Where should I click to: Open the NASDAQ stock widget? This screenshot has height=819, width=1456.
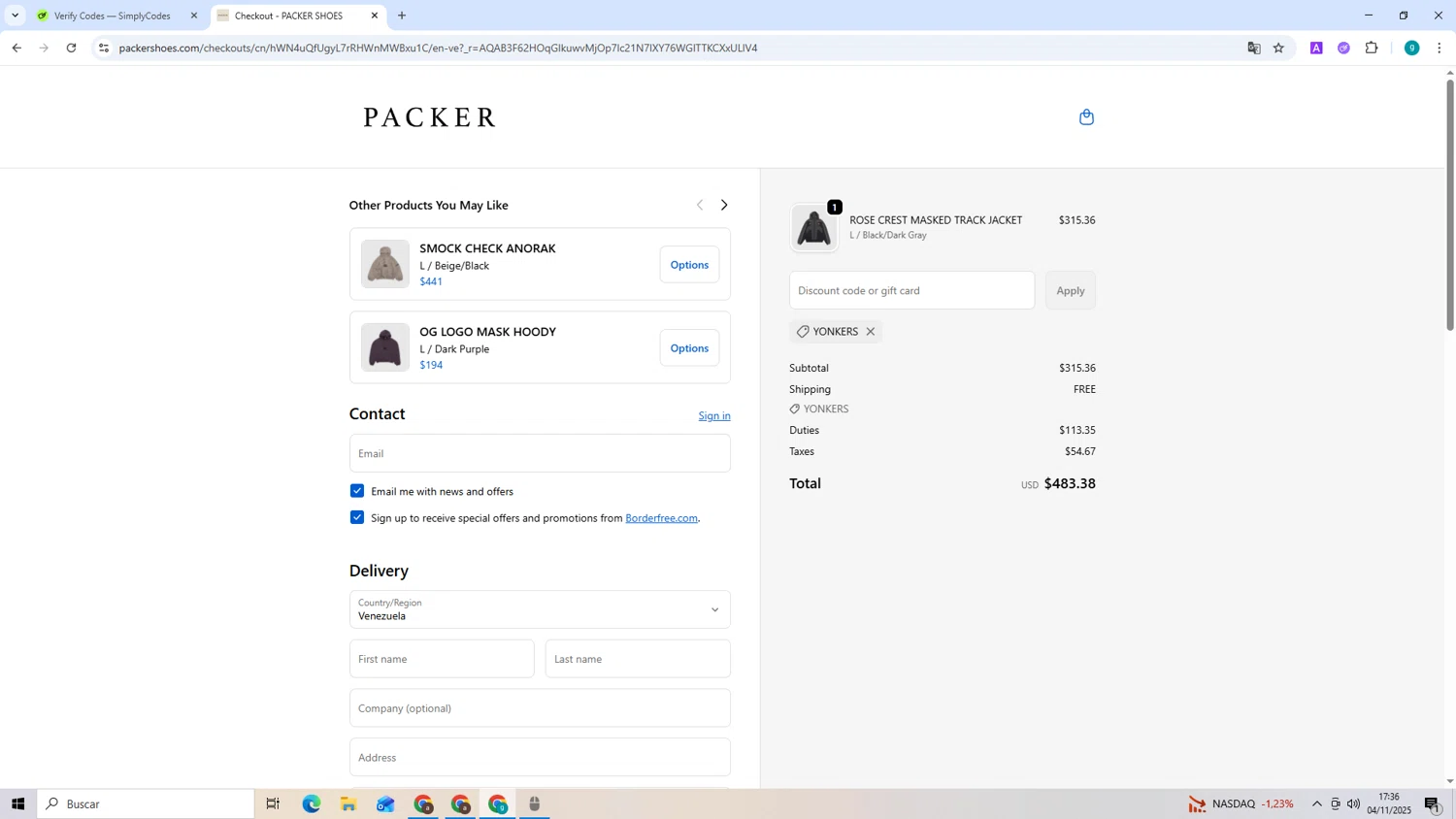pos(1241,803)
